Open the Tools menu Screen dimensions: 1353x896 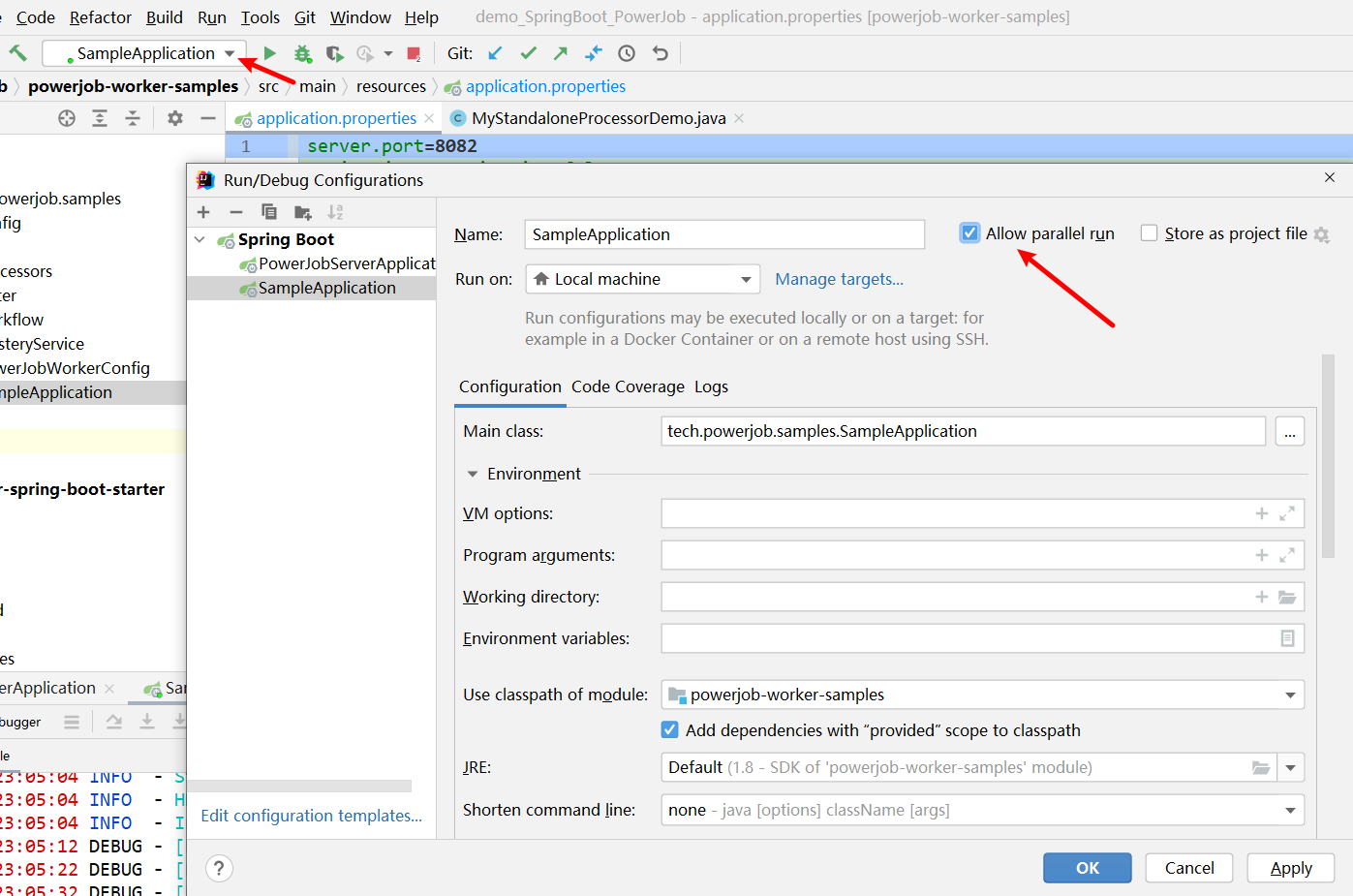pyautogui.click(x=261, y=17)
